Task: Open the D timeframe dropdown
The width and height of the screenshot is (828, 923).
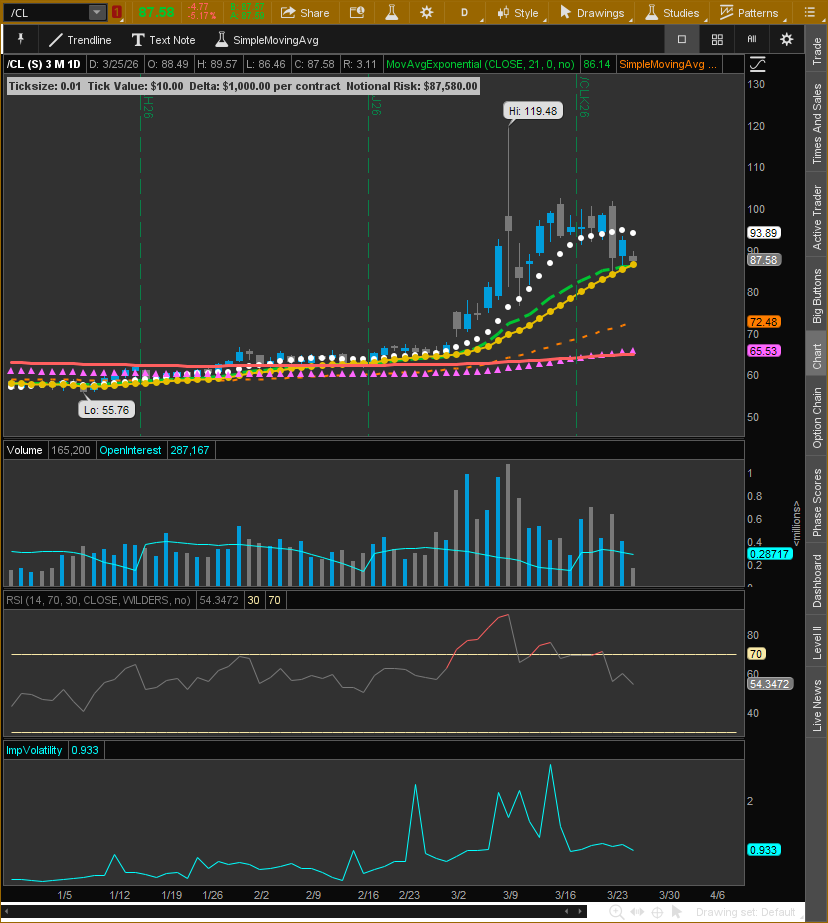Action: 466,12
